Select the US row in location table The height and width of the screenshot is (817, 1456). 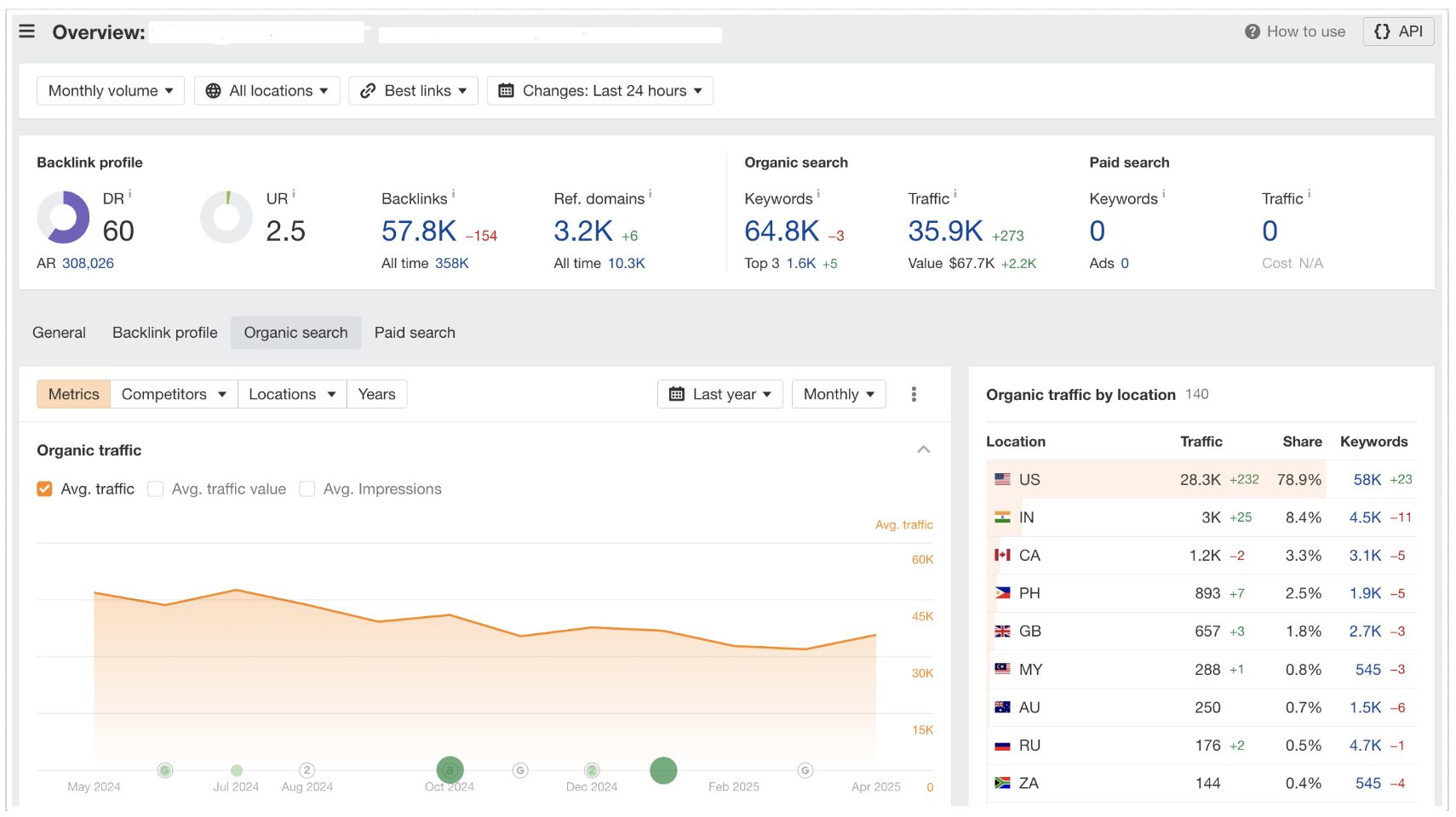[x=1029, y=480]
